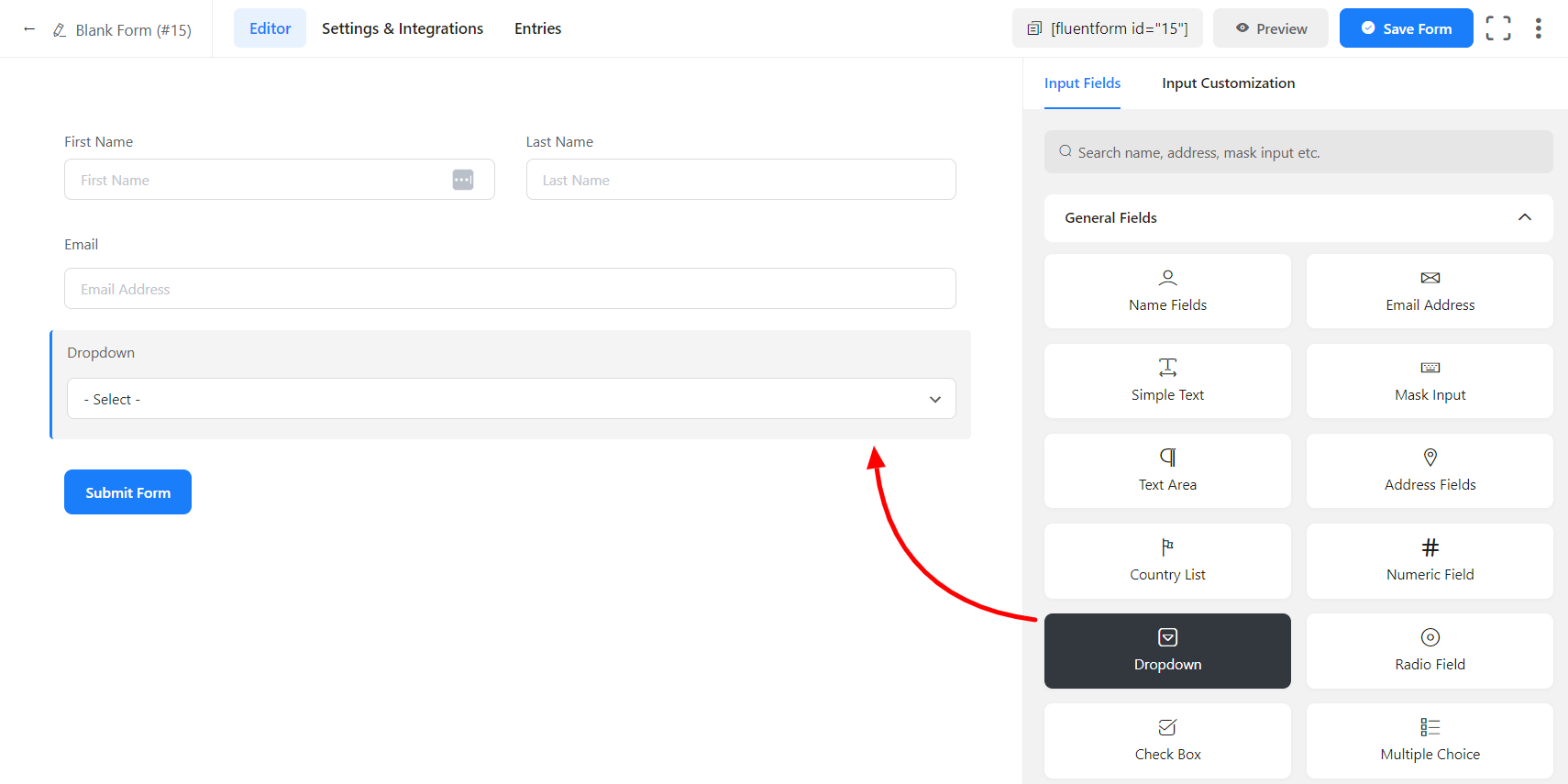Collapse the General Fields section

coord(1524,217)
